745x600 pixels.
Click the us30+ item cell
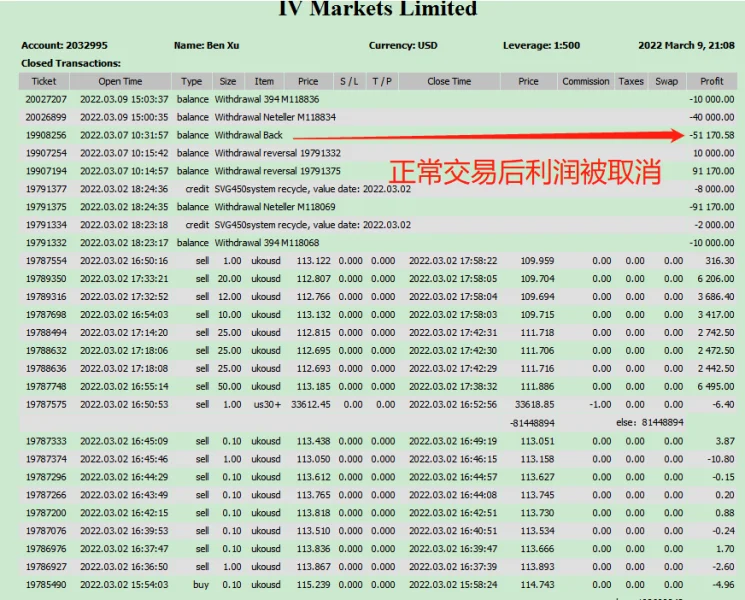(264, 405)
